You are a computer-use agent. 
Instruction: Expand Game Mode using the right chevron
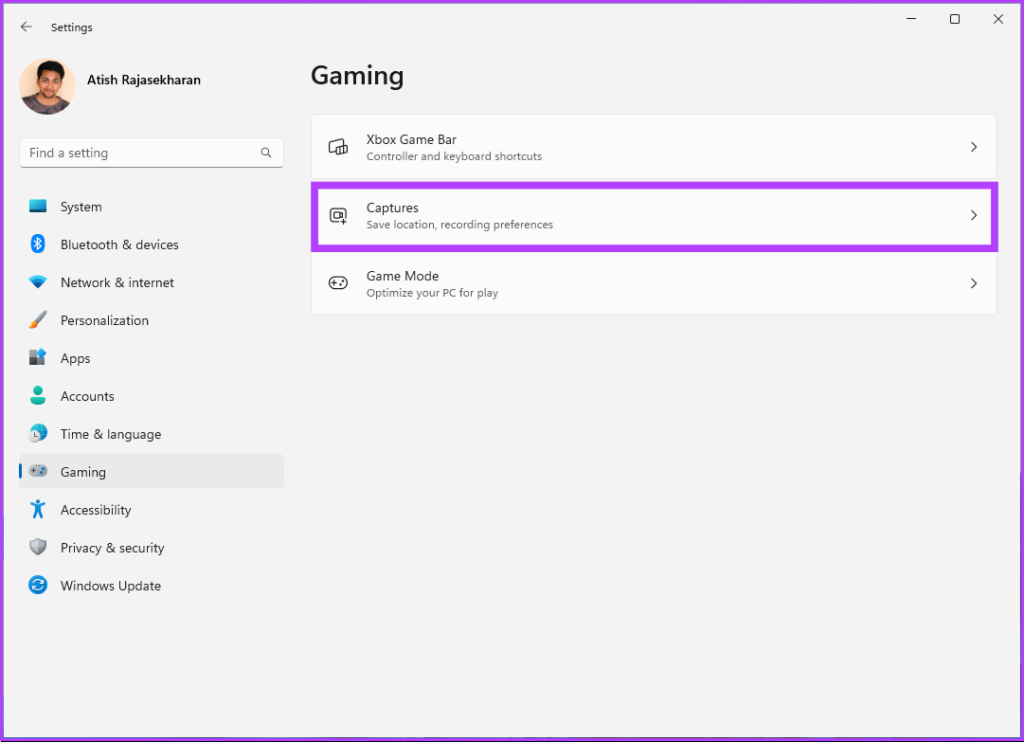[973, 284]
